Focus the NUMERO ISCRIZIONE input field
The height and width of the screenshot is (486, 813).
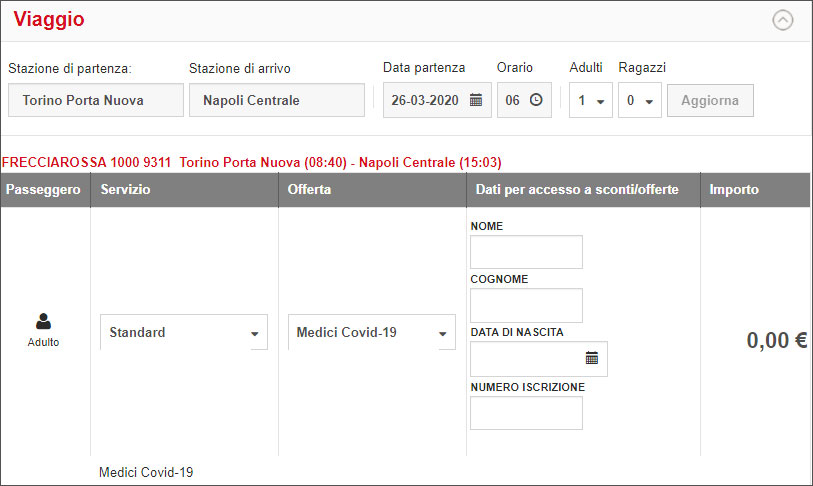[x=526, y=413]
